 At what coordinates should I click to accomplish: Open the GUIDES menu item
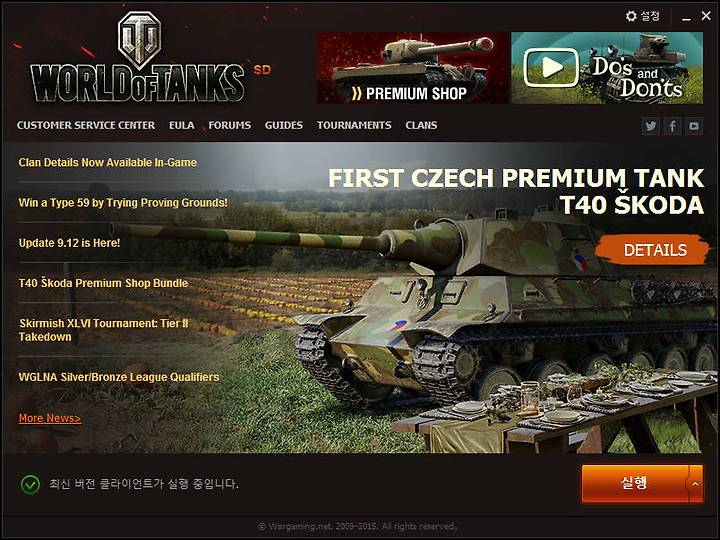pos(284,125)
